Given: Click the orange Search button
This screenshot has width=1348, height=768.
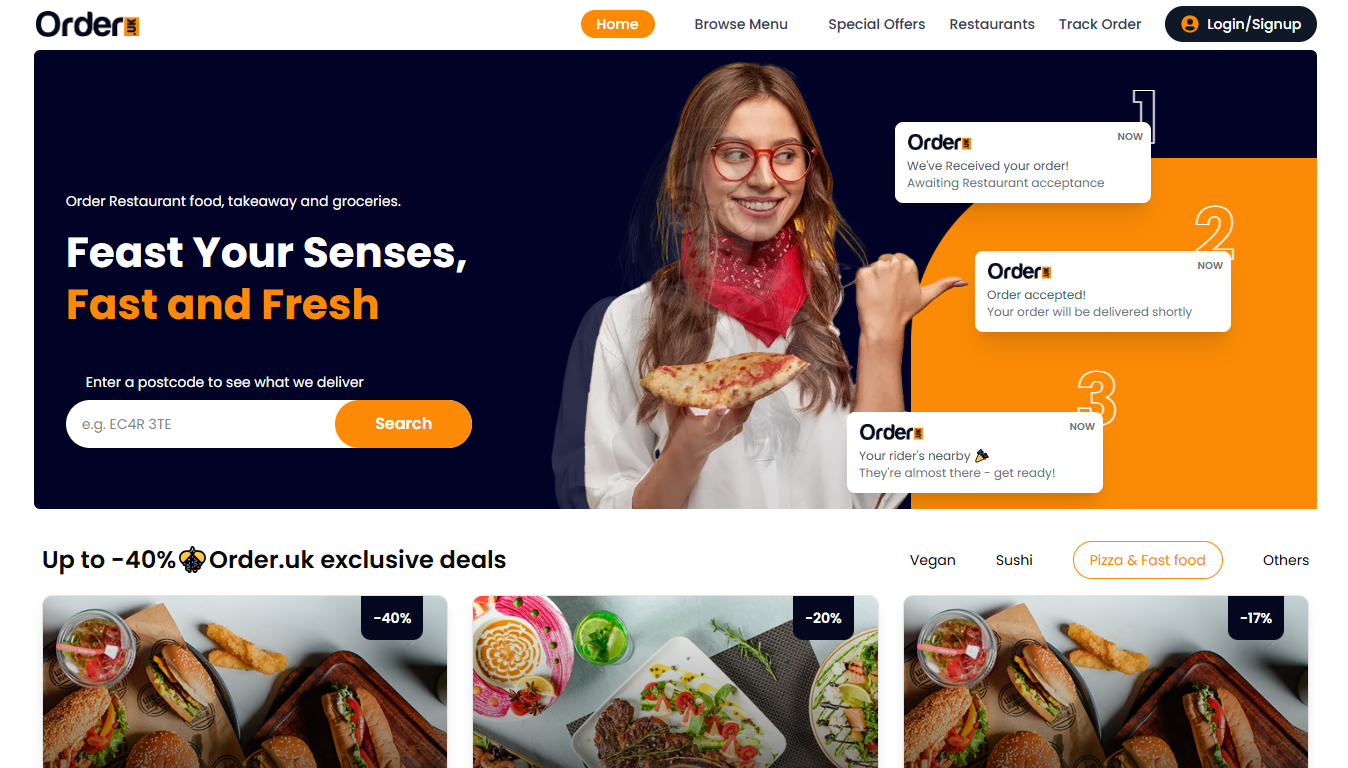Looking at the screenshot, I should coord(403,424).
